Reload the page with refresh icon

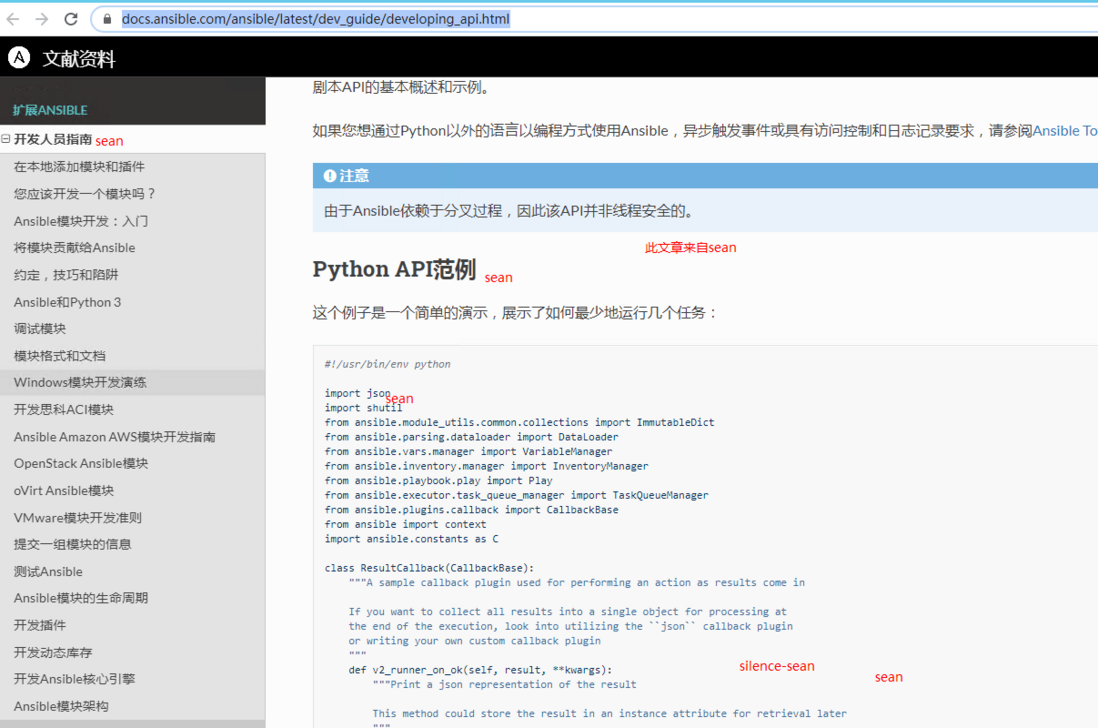coord(71,19)
